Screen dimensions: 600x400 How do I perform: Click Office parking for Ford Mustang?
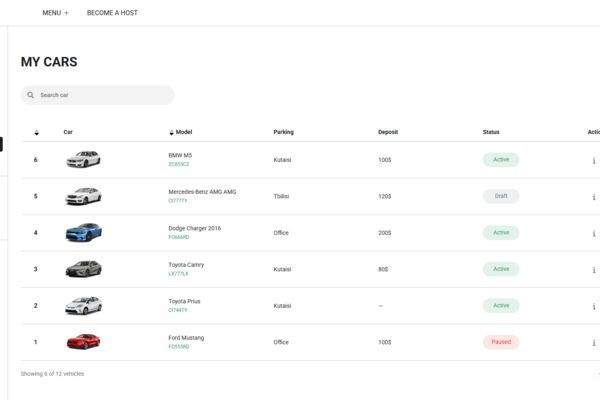(281, 342)
